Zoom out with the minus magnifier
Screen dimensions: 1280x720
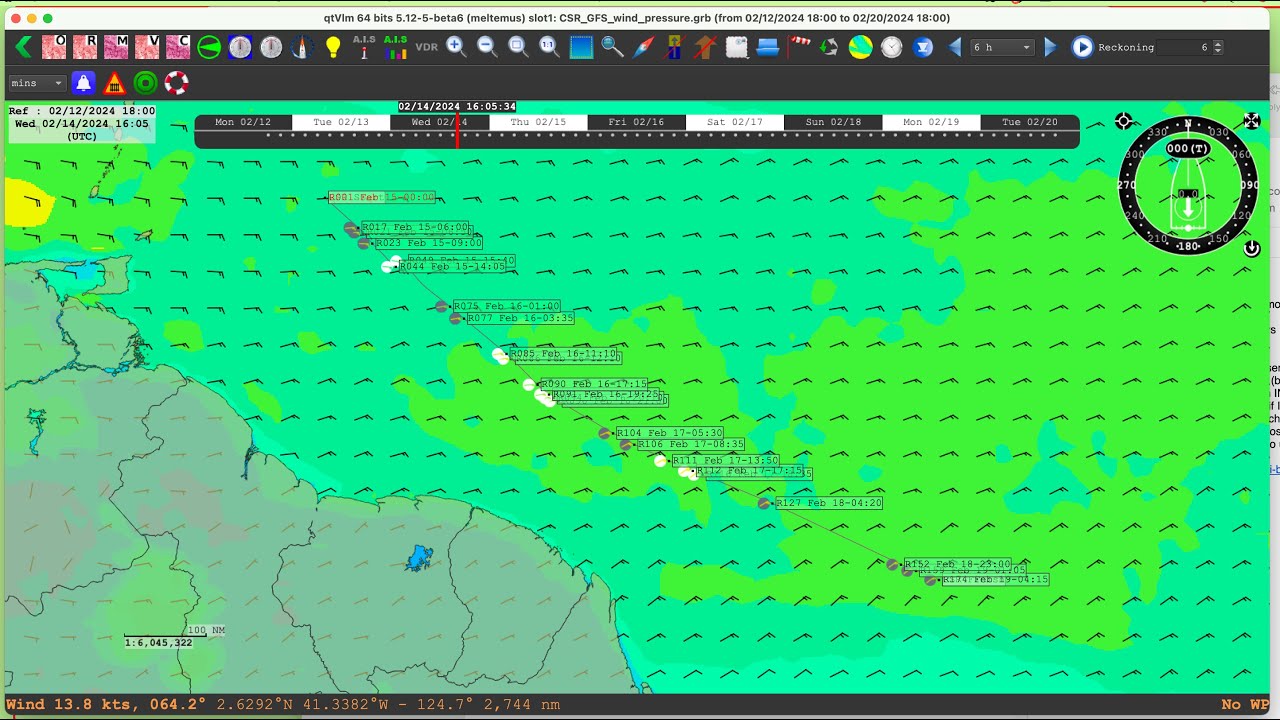[x=487, y=47]
